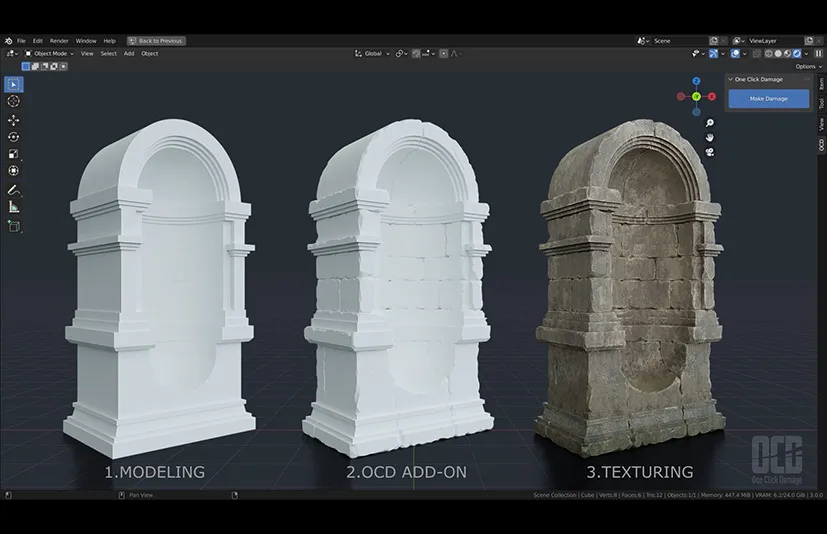Activate the 3D Cursor tool

point(14,101)
